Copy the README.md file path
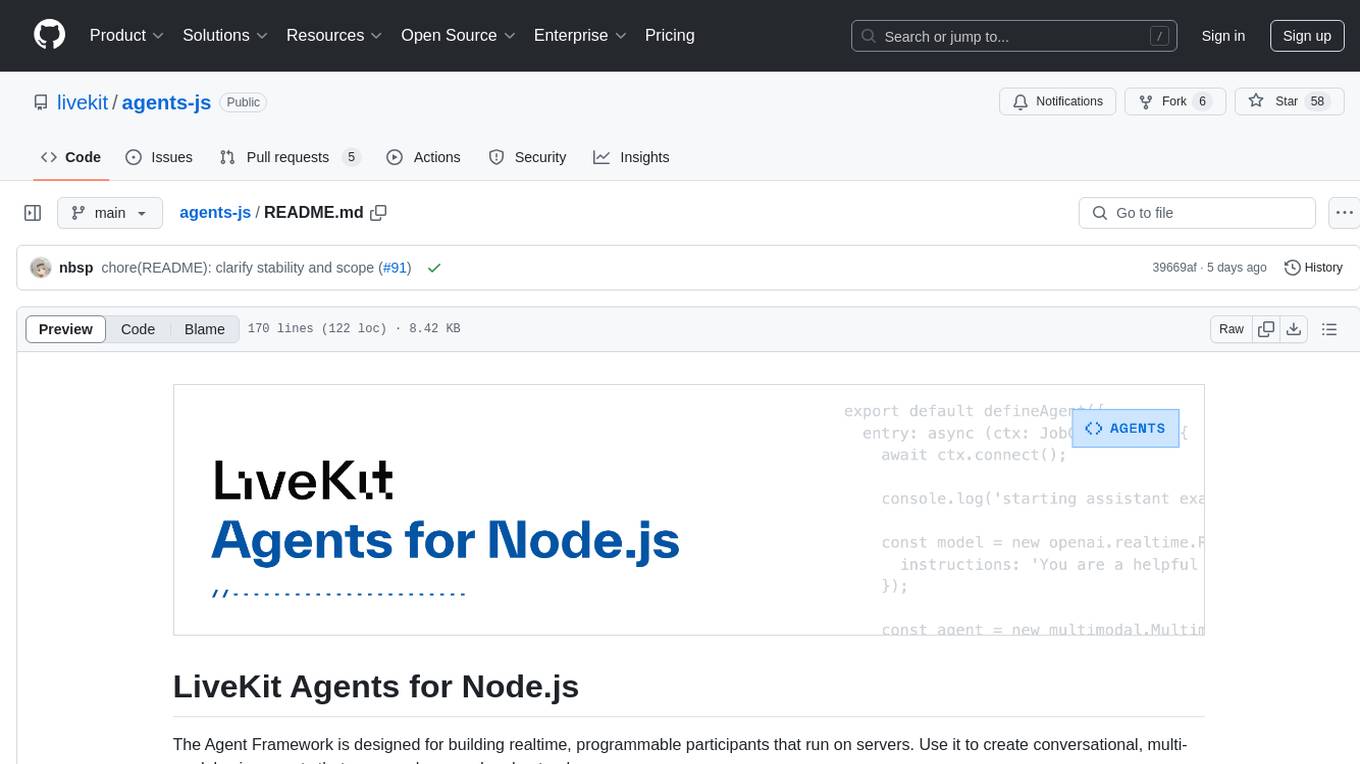 point(378,213)
